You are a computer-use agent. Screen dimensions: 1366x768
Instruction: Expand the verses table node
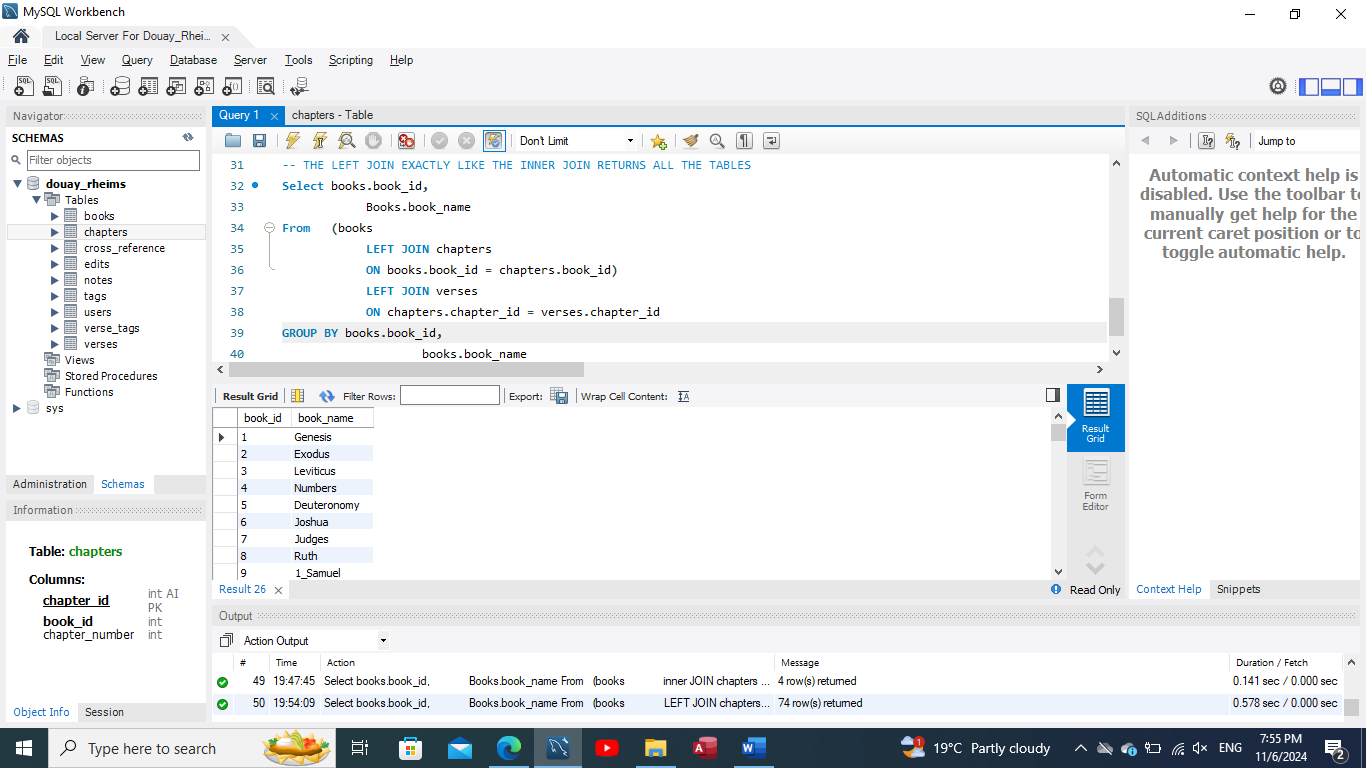[55, 344]
